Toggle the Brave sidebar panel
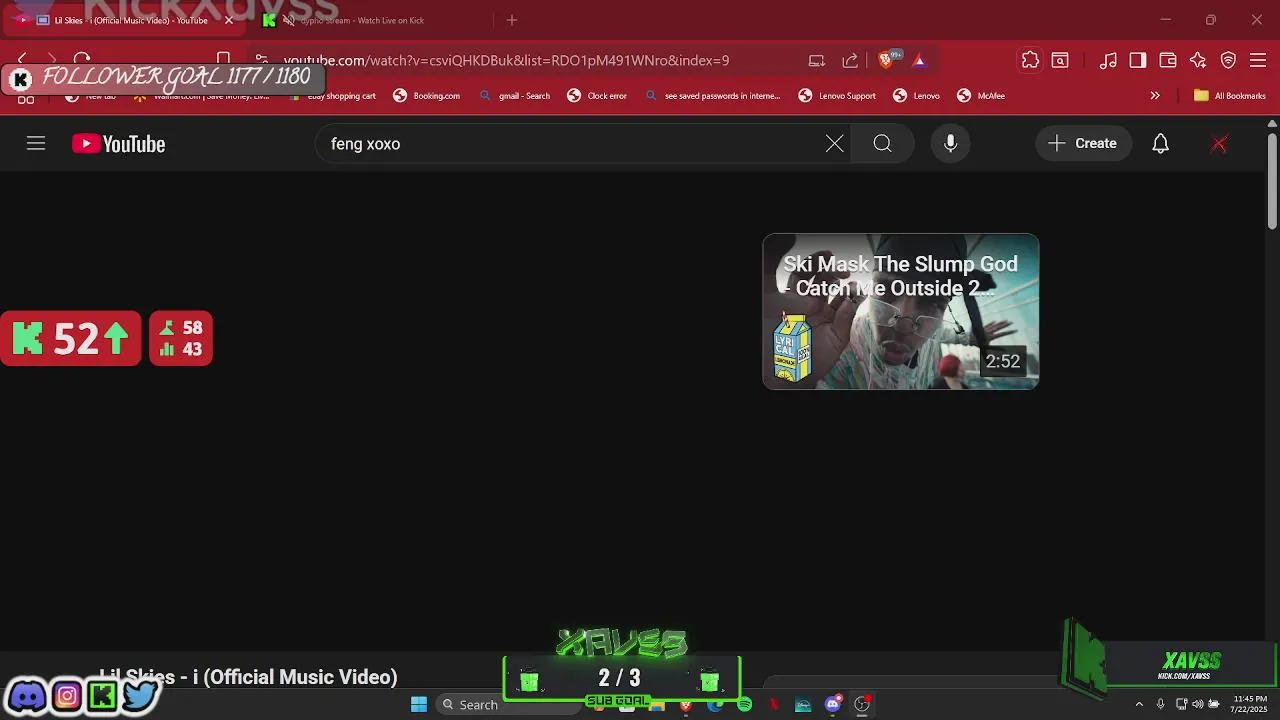This screenshot has height=720, width=1280. click(1137, 60)
